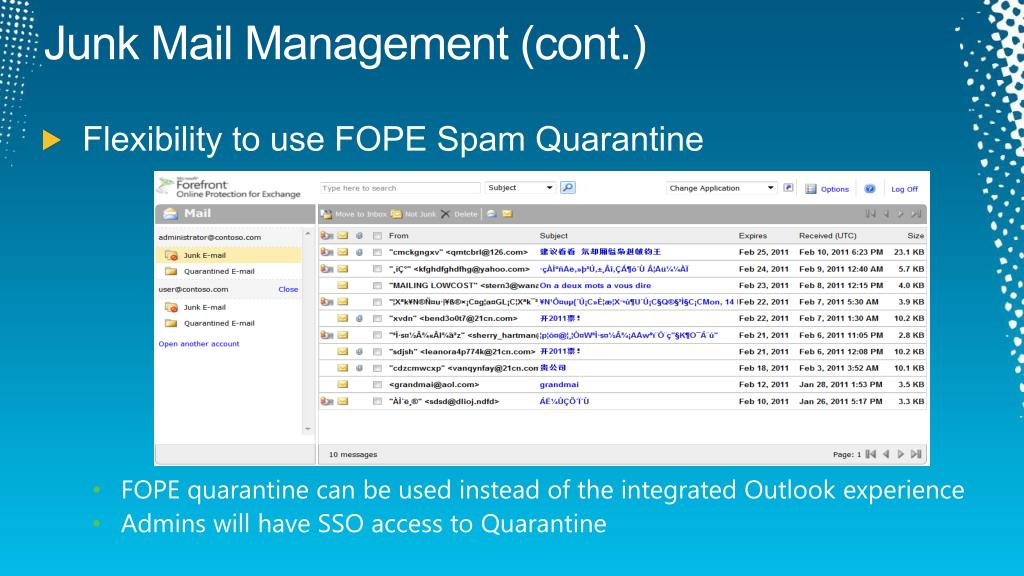1024x576 pixels.
Task: Check the sdsd@dlioj.ndfd message checkbox
Action: (377, 401)
